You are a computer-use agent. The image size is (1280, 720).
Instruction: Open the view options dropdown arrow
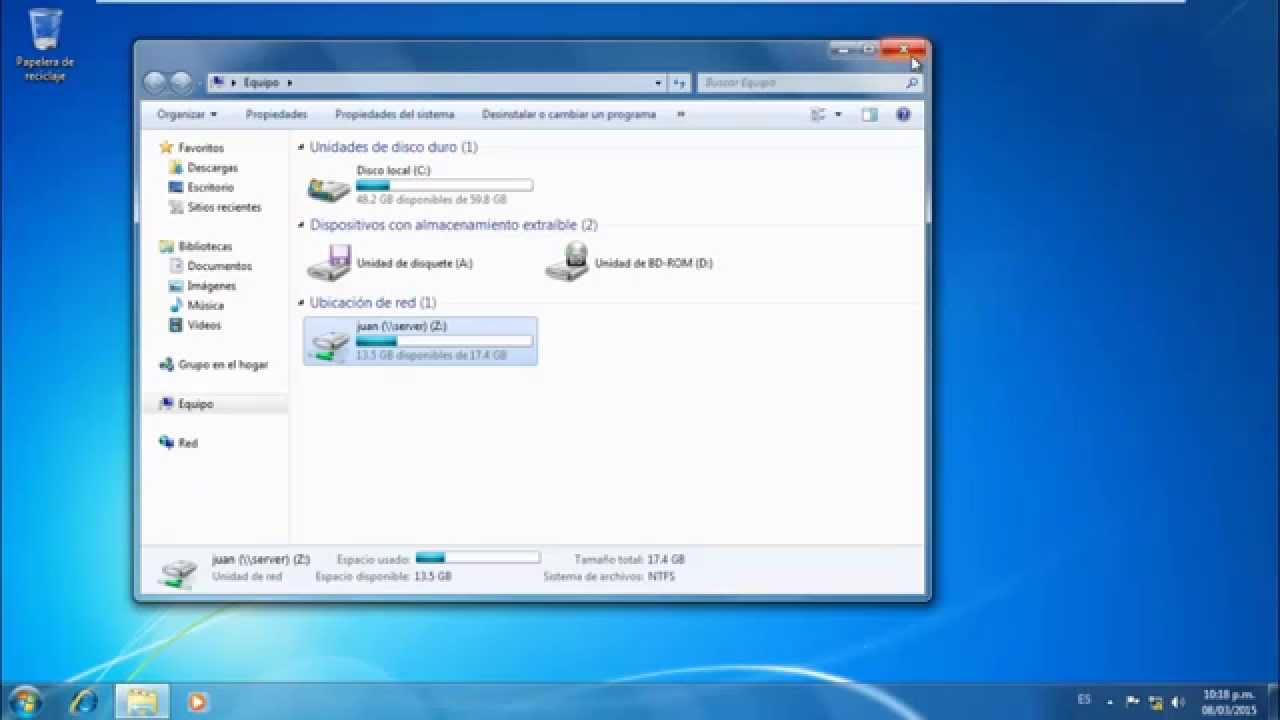point(838,115)
